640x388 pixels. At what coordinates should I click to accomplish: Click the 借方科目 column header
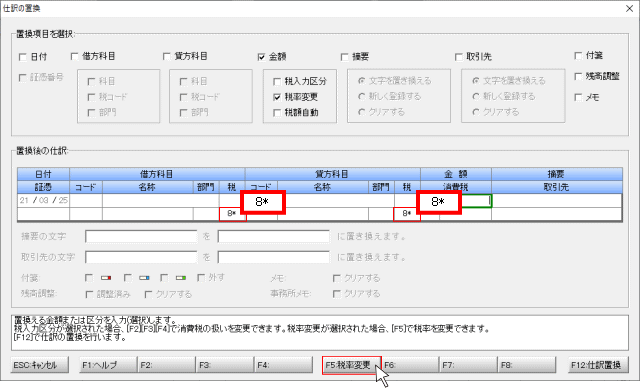[157, 174]
